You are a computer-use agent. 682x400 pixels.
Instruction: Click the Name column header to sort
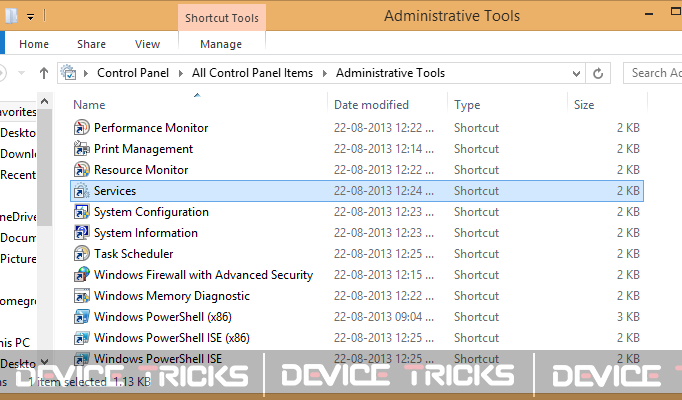pyautogui.click(x=89, y=105)
